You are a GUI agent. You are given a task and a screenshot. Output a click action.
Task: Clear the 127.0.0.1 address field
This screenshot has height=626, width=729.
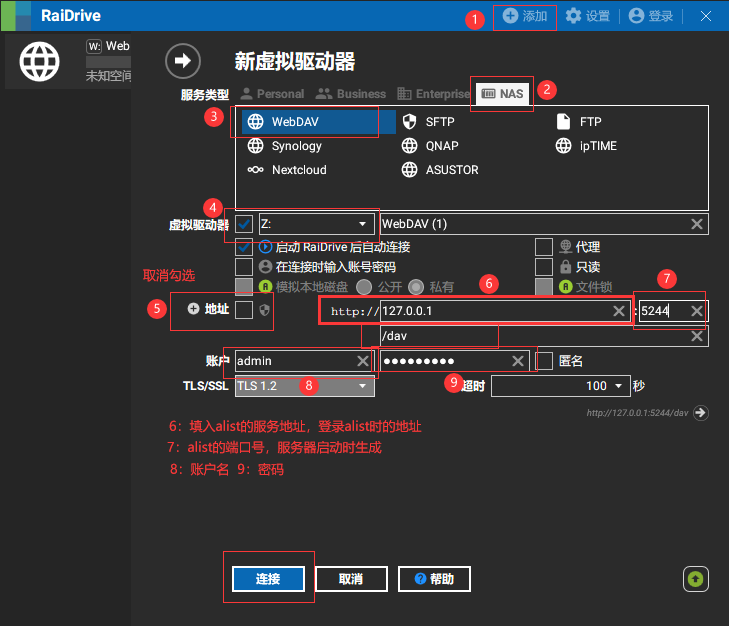click(619, 311)
